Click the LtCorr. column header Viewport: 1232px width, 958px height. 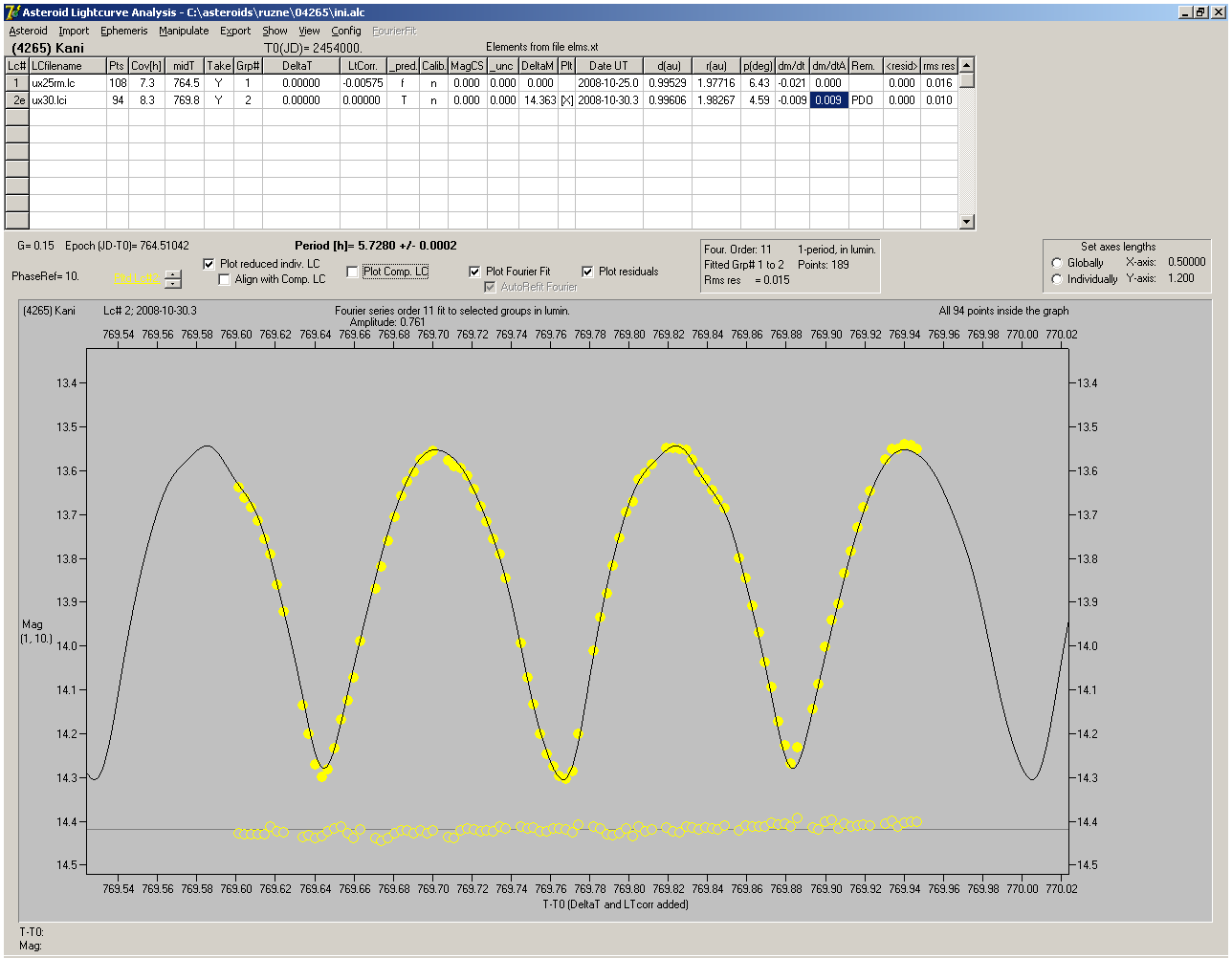click(363, 66)
